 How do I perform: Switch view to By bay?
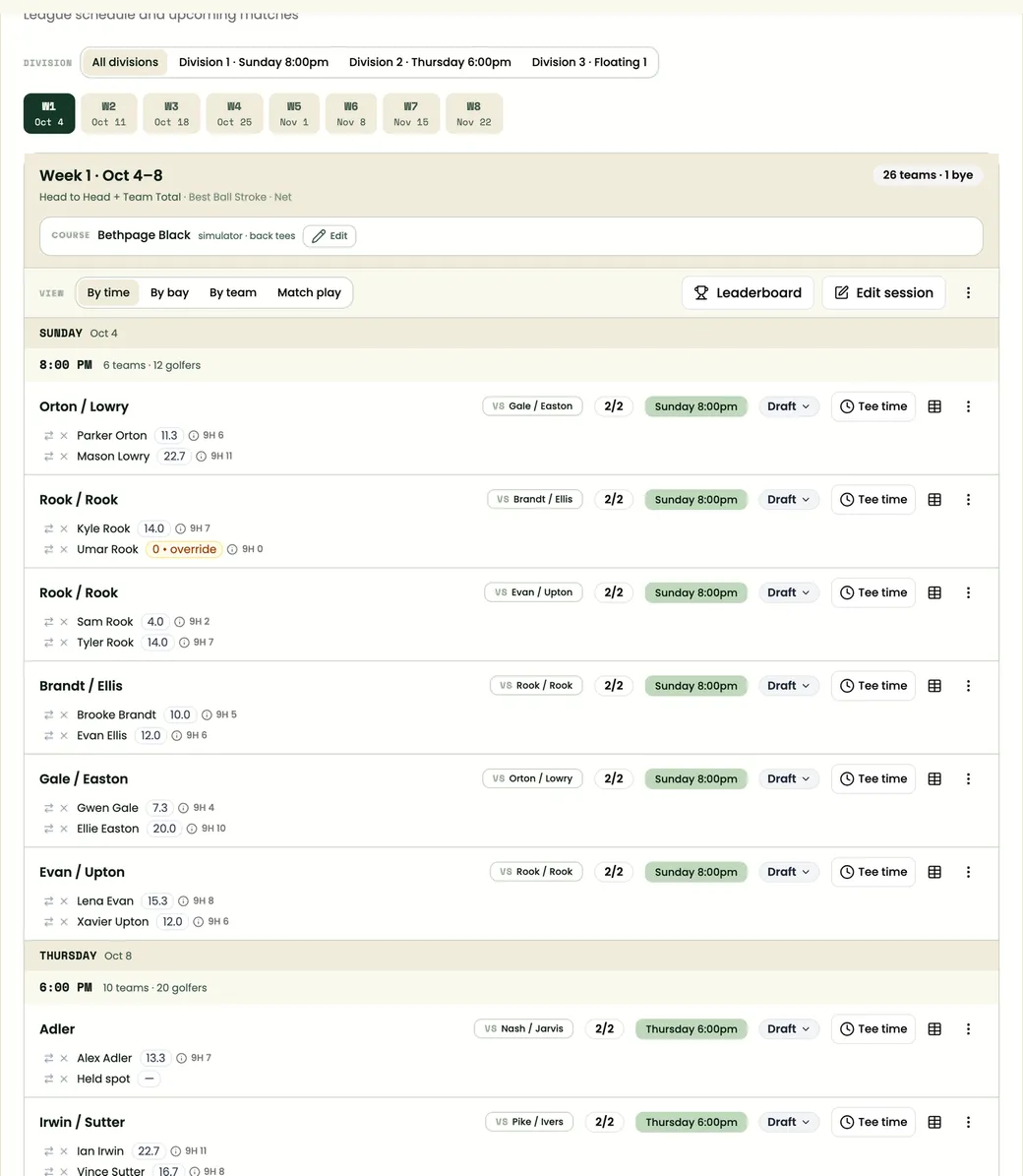[169, 292]
